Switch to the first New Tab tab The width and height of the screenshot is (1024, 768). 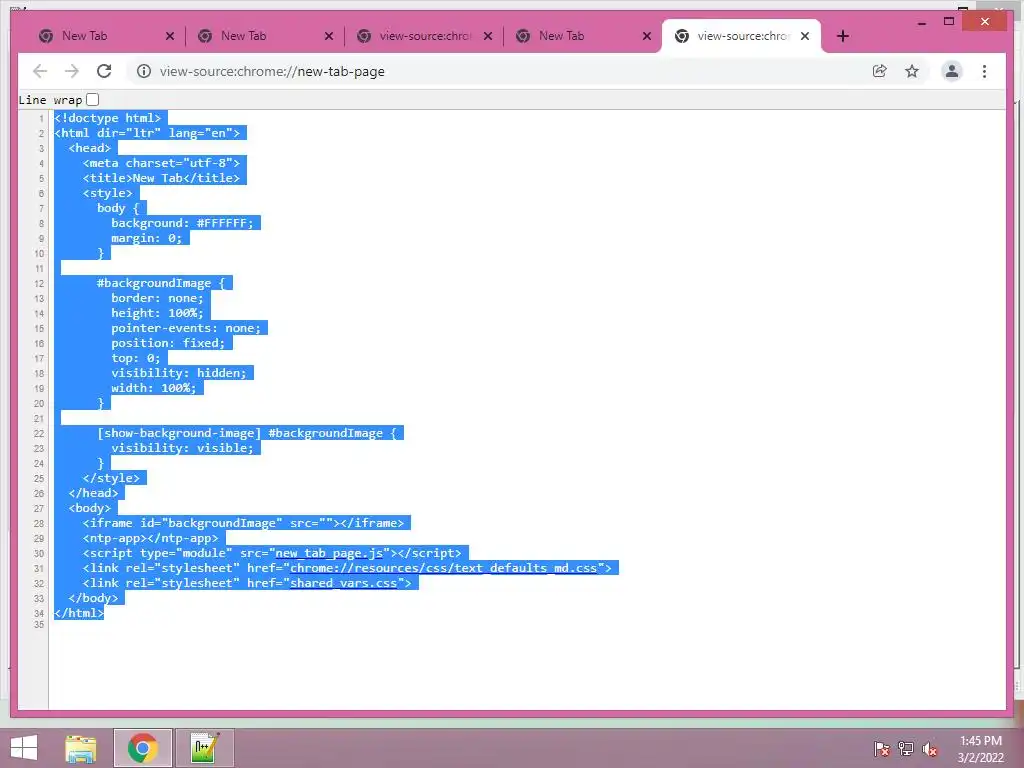coord(98,36)
